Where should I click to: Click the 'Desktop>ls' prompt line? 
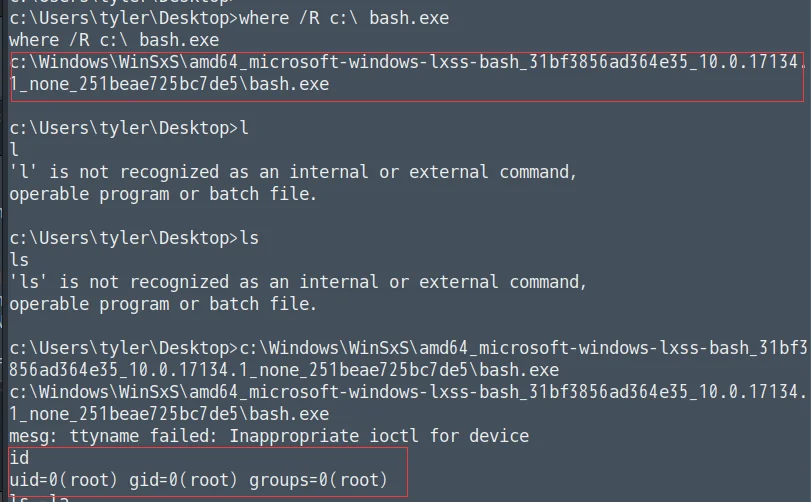[x=134, y=238]
